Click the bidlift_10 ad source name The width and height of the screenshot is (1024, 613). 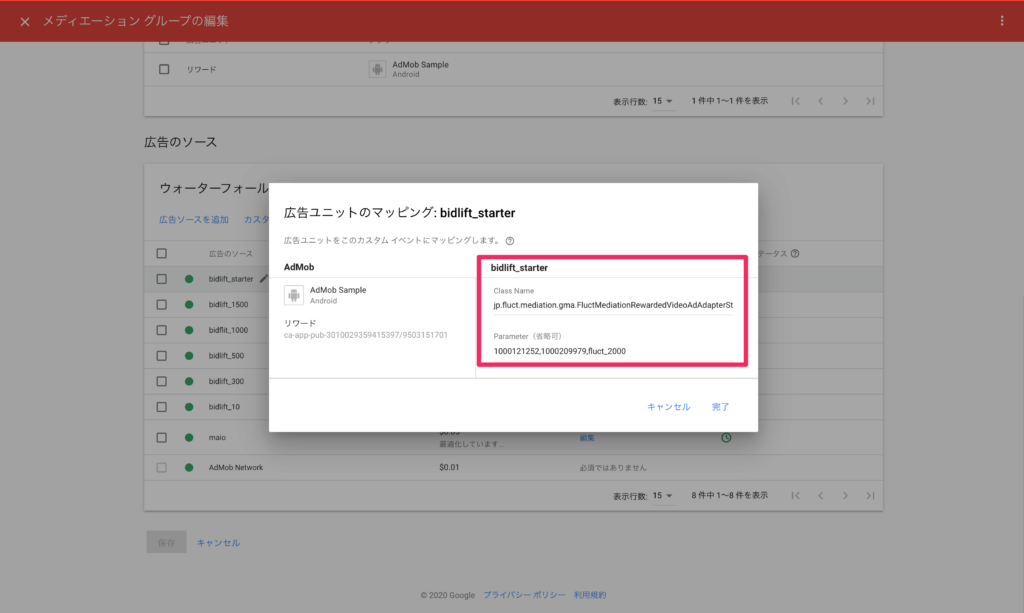pyautogui.click(x=225, y=407)
